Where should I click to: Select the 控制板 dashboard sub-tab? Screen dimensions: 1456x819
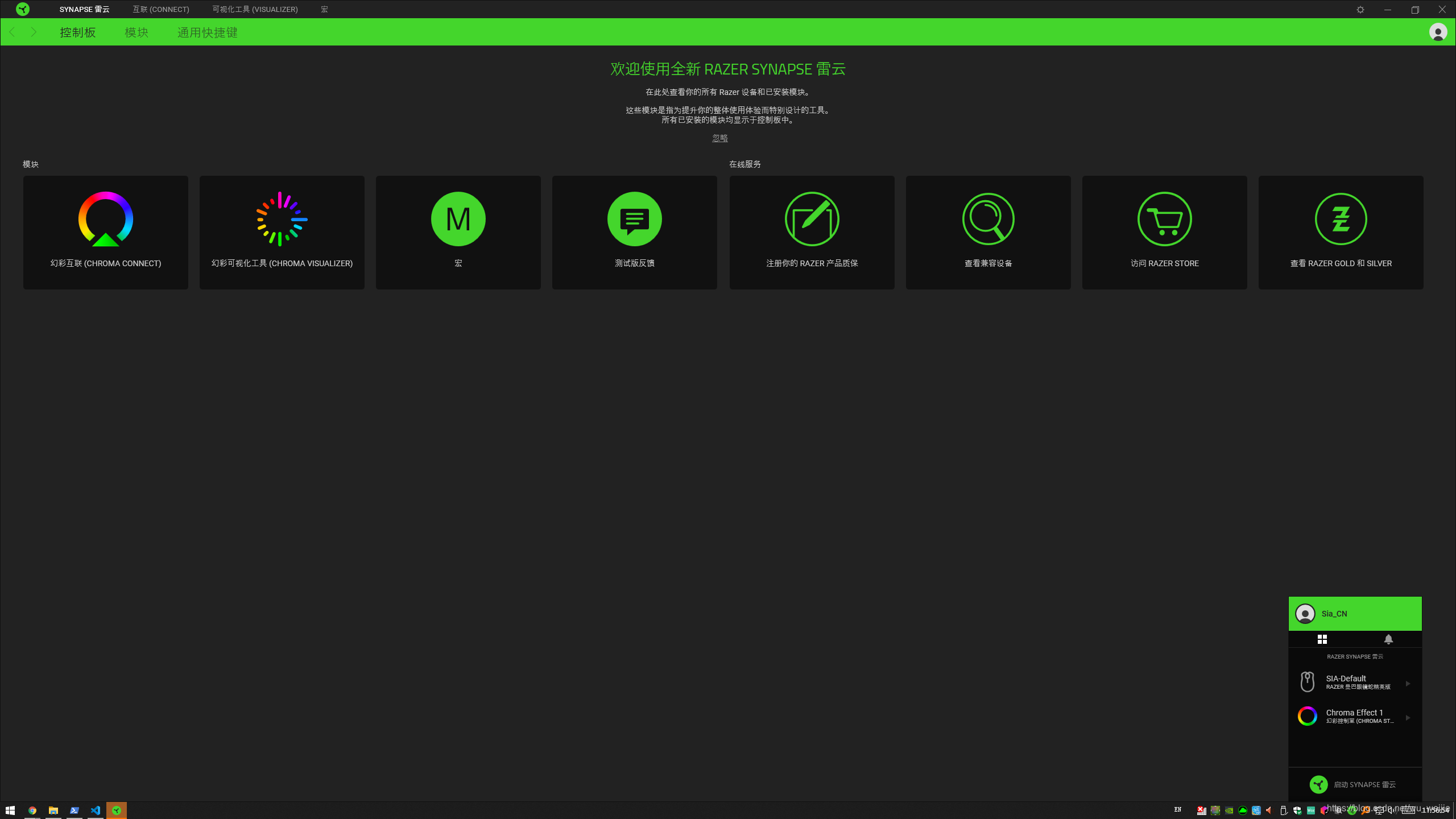(x=78, y=32)
